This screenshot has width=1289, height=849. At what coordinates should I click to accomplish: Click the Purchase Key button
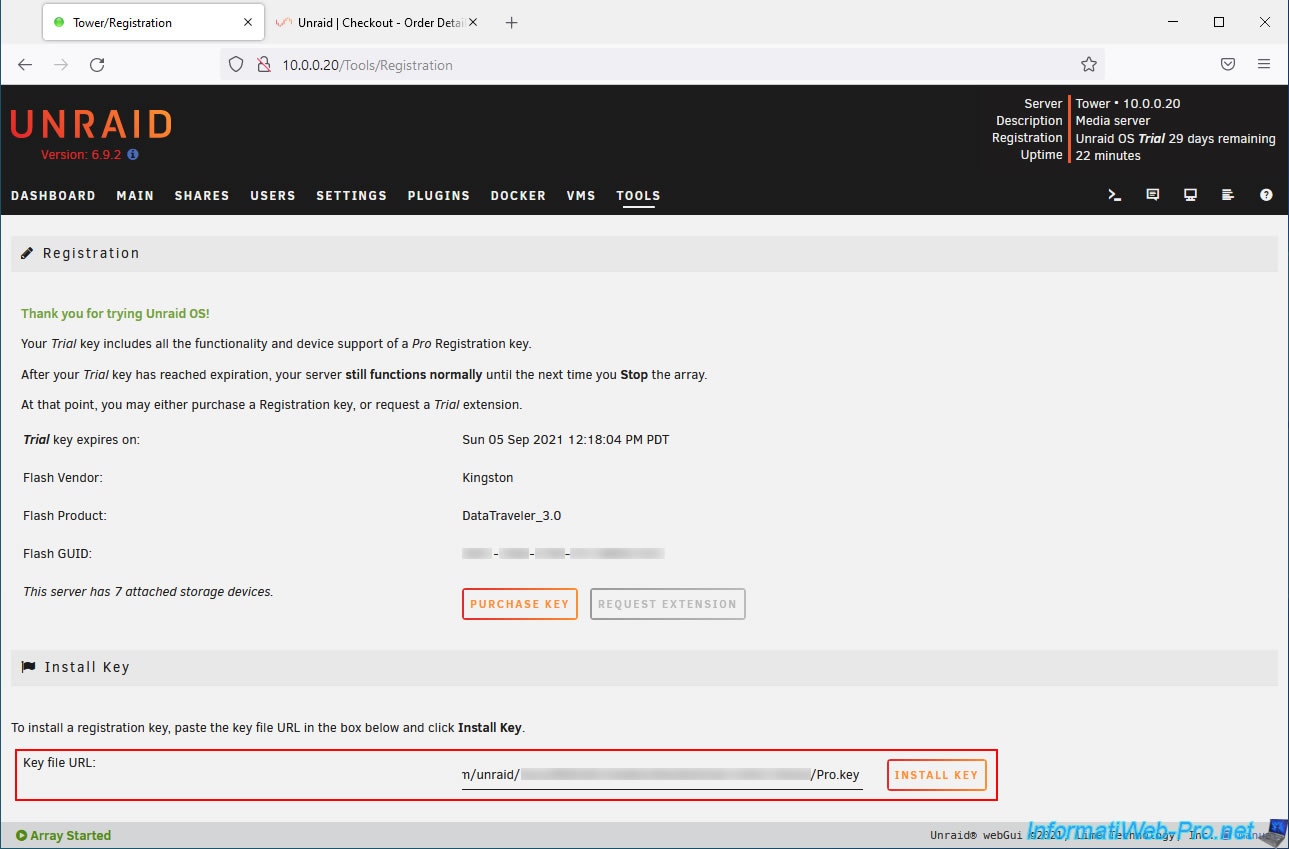point(519,604)
